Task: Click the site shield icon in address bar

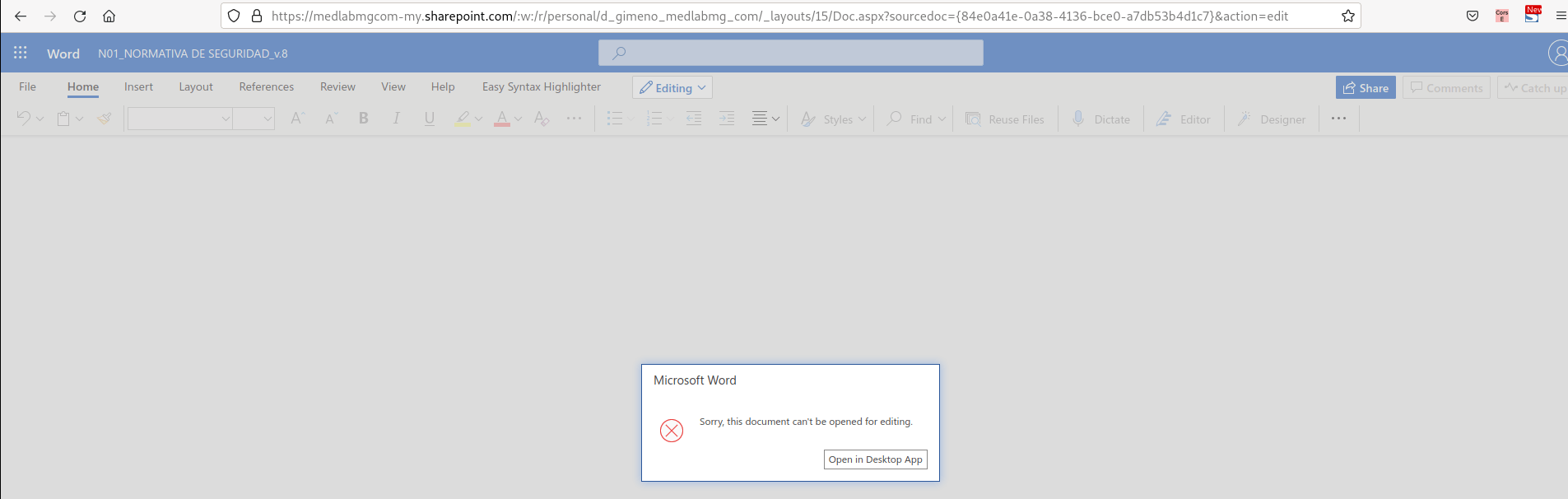Action: coord(234,16)
